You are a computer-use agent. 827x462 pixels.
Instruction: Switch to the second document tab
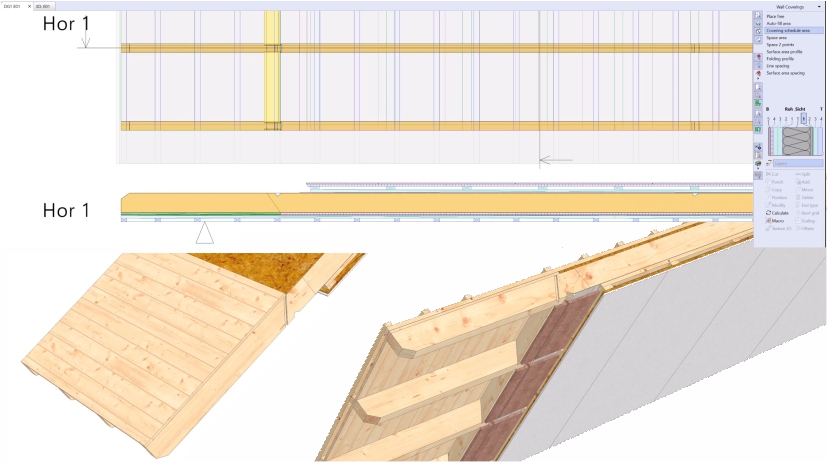pyautogui.click(x=43, y=6)
